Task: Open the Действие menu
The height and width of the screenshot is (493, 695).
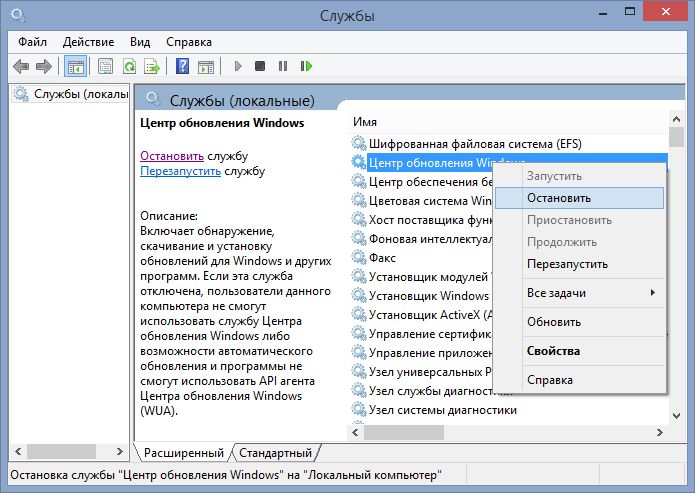Action: (x=88, y=42)
